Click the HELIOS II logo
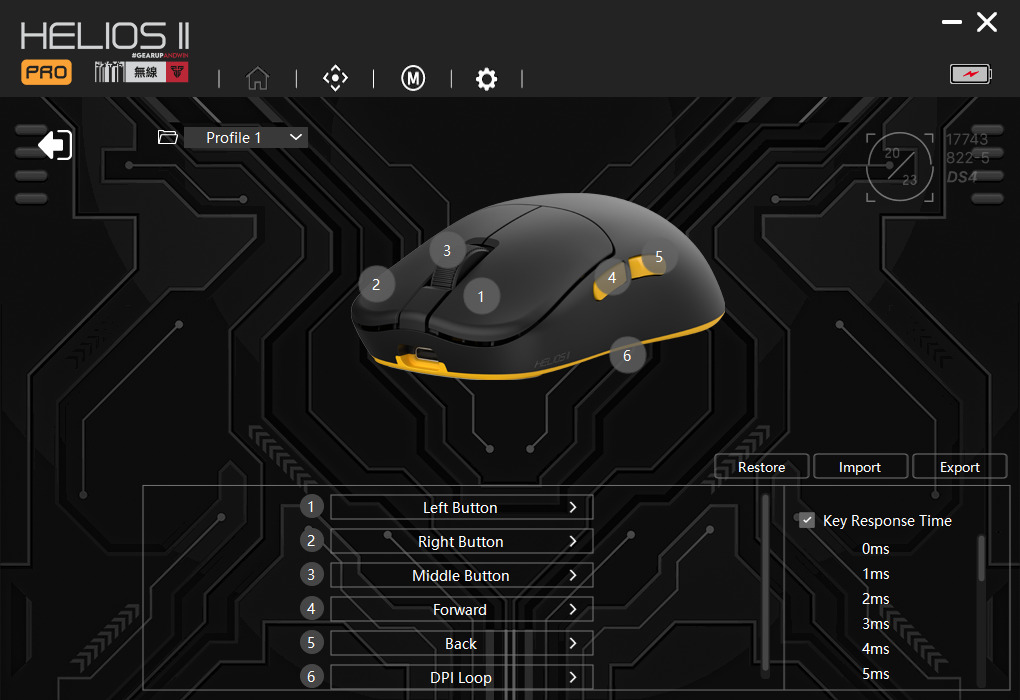1020x700 pixels. (105, 36)
